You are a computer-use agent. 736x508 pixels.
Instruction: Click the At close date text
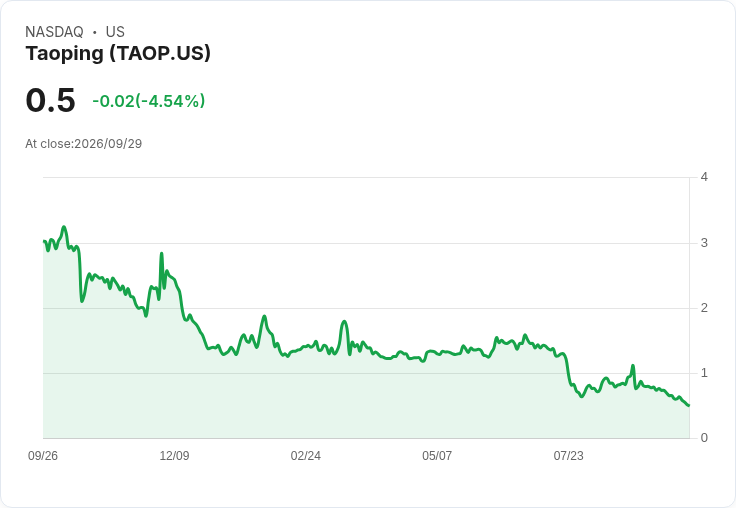tap(84, 144)
